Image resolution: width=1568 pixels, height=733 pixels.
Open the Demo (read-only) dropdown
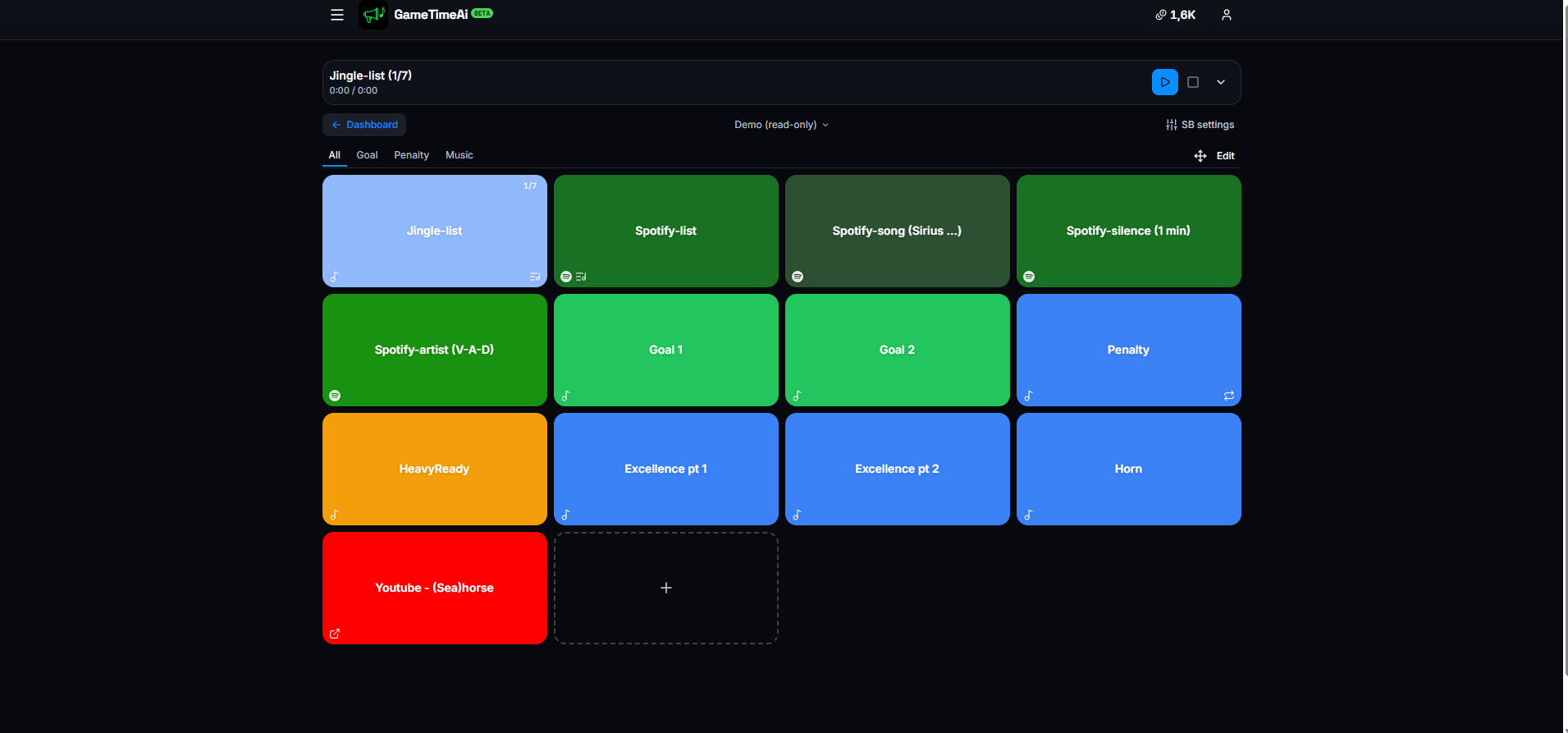pyautogui.click(x=781, y=125)
